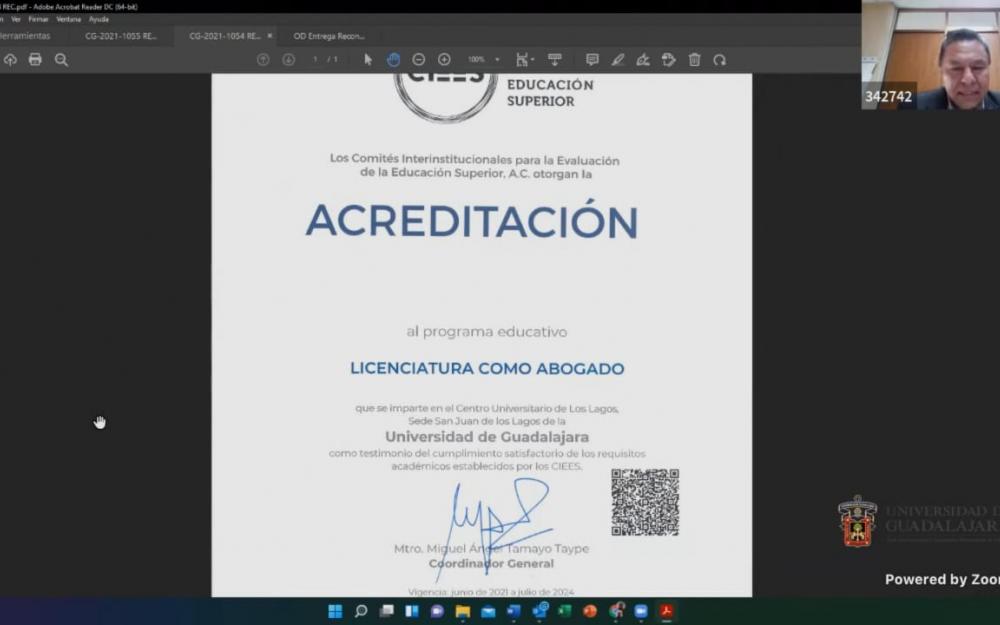Click the current page number field
This screenshot has height=625, width=1000.
click(315, 60)
